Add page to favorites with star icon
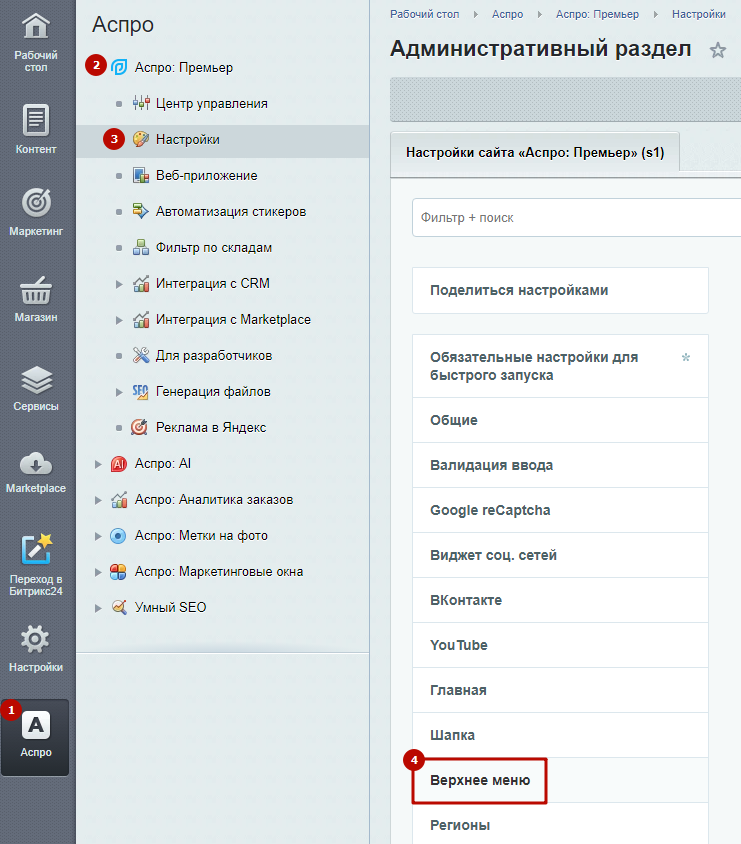The image size is (741, 844). pyautogui.click(x=718, y=50)
